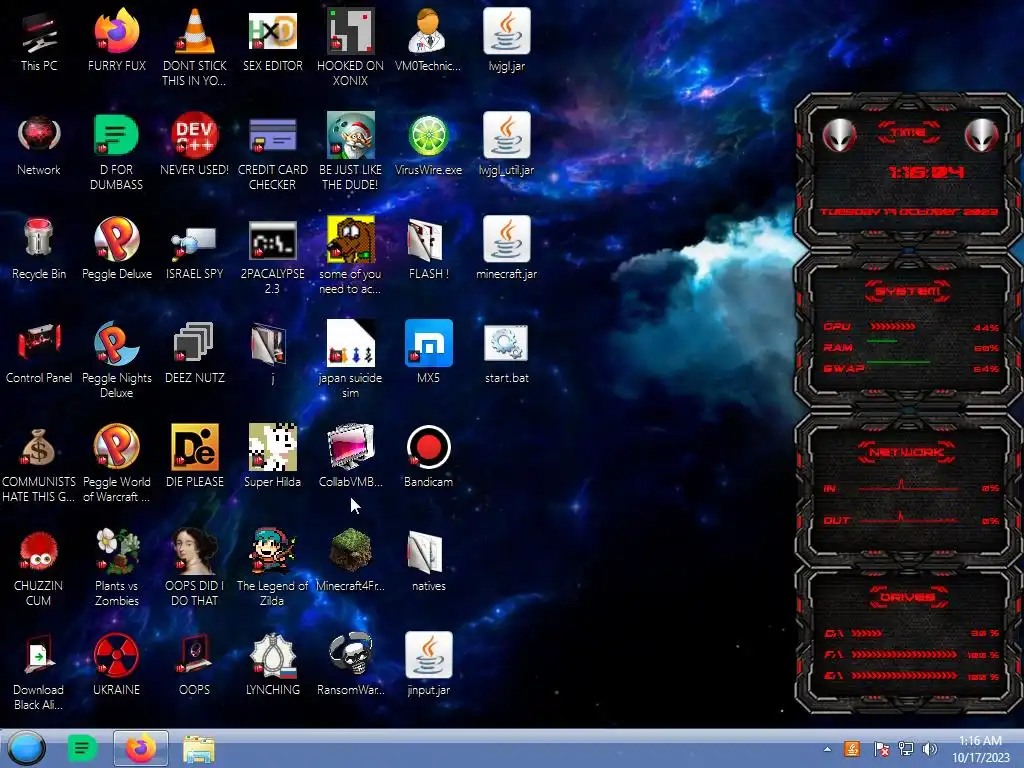Show hidden tray icons arrow
Screen dimensions: 1024x768
pos(827,749)
